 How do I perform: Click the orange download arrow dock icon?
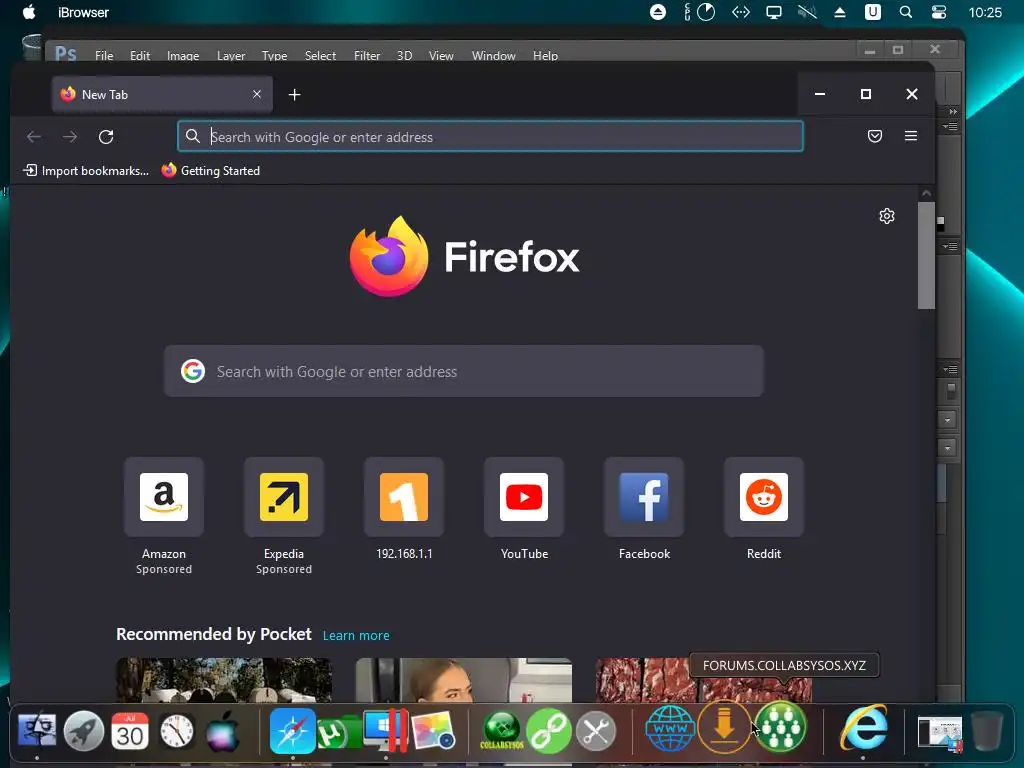[724, 728]
